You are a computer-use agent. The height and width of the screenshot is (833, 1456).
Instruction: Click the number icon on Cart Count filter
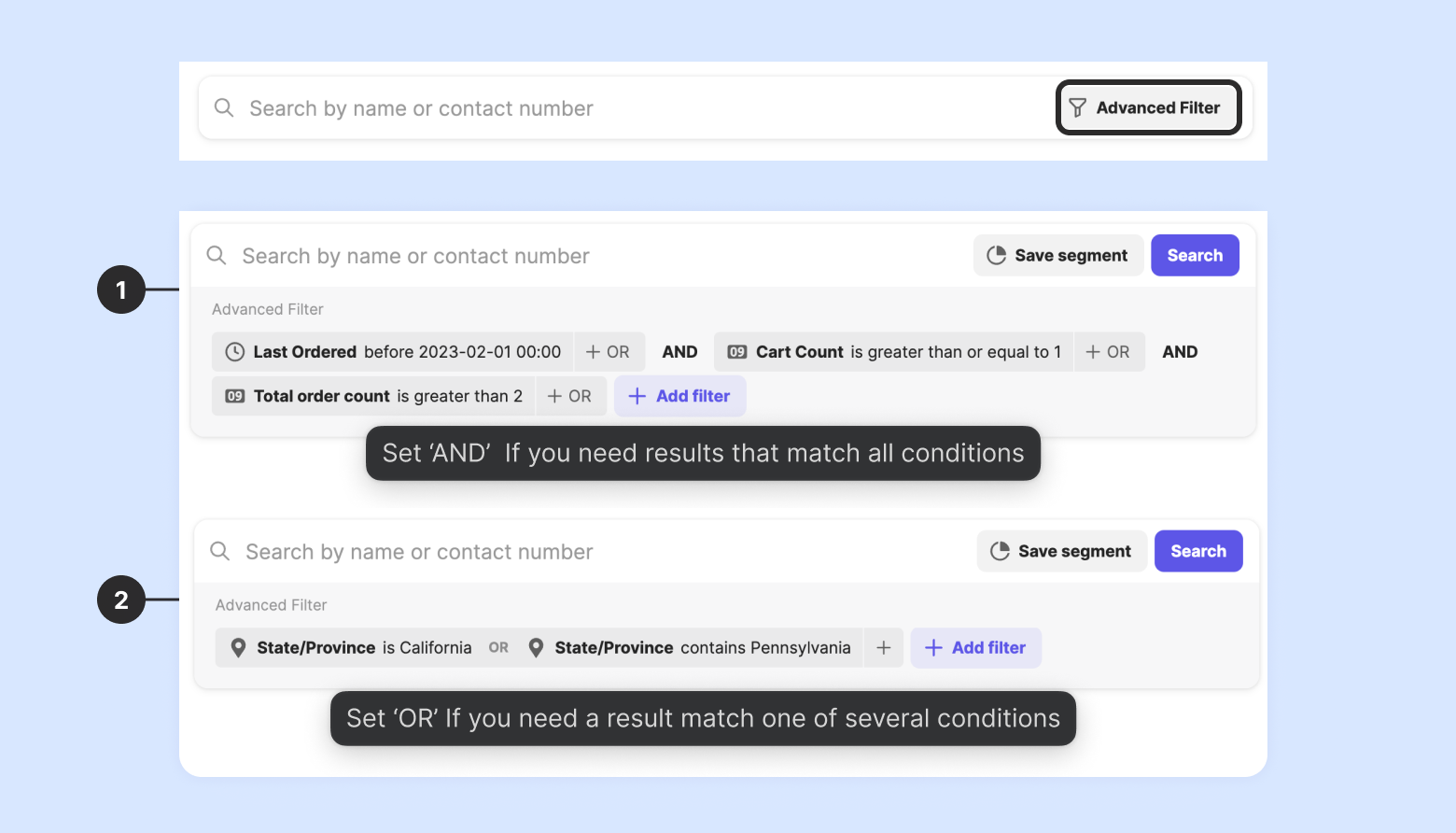pyautogui.click(x=737, y=352)
